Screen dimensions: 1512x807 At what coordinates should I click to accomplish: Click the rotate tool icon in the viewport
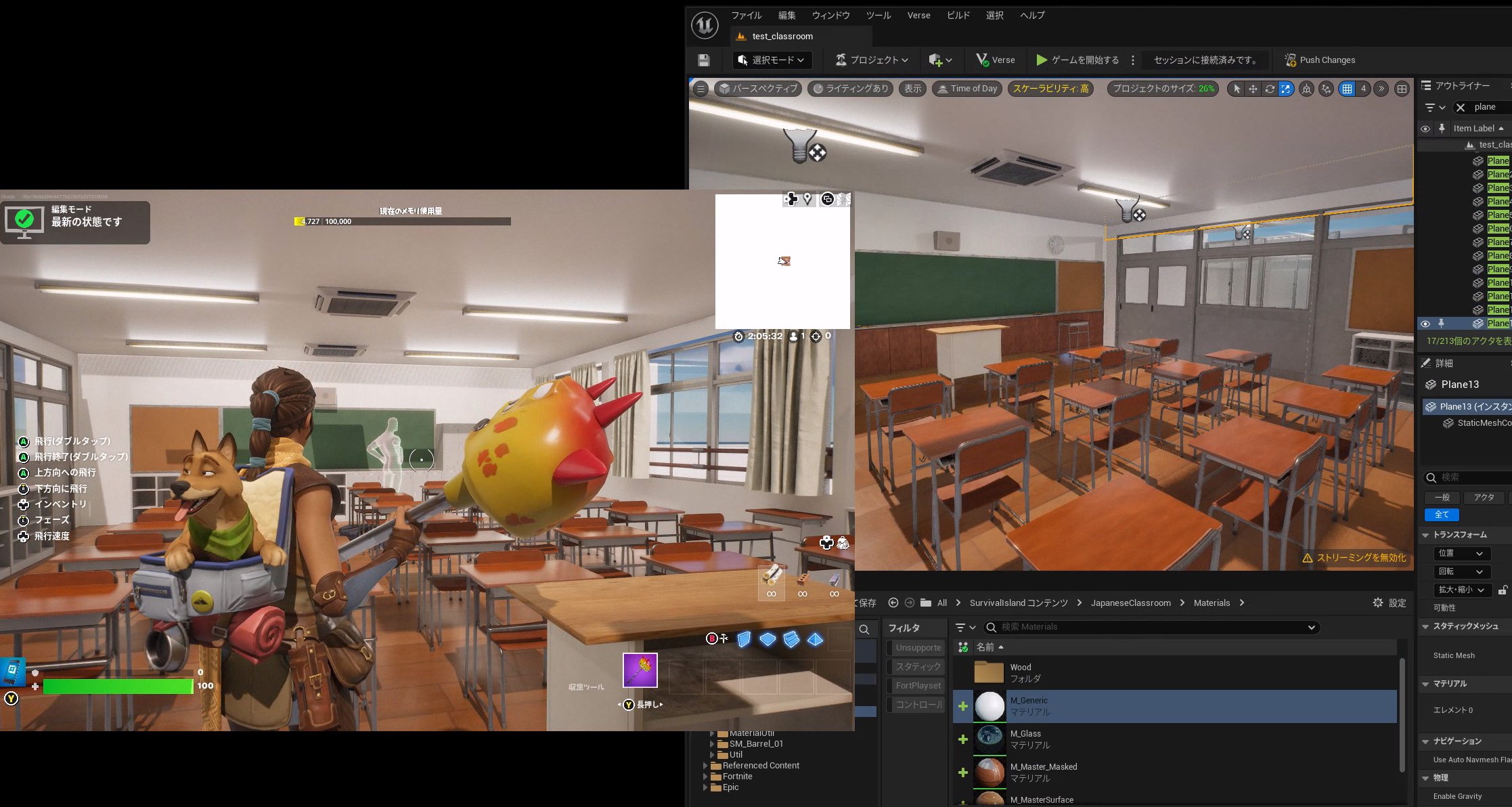[x=1270, y=89]
